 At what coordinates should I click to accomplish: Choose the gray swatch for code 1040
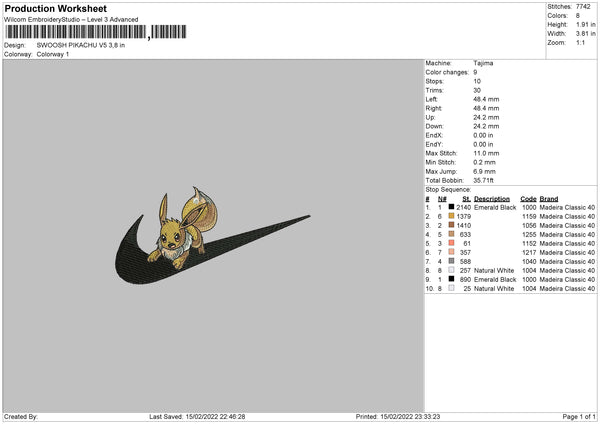tap(451, 261)
